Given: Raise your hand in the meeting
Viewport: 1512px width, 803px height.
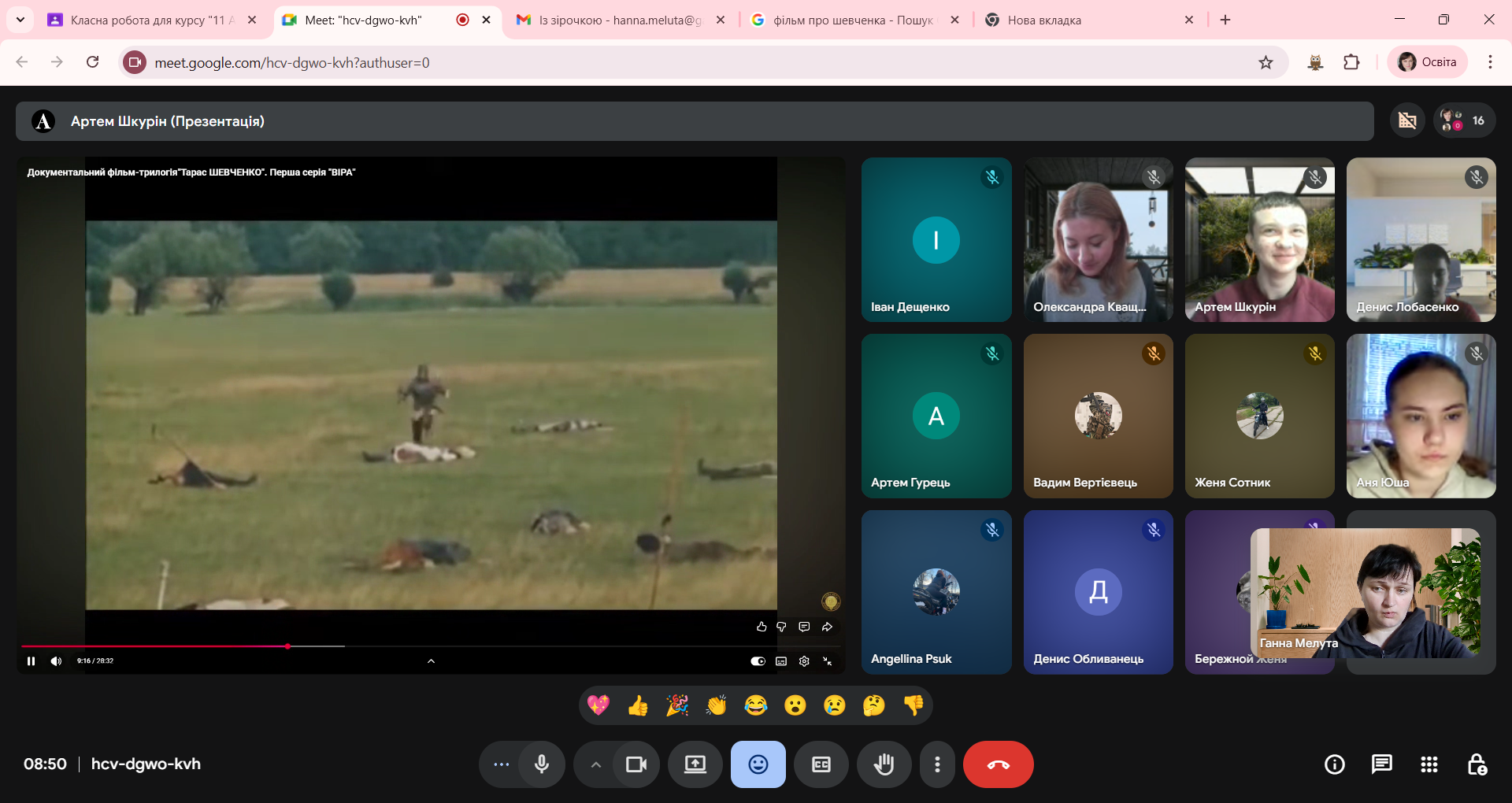Looking at the screenshot, I should pyautogui.click(x=884, y=764).
